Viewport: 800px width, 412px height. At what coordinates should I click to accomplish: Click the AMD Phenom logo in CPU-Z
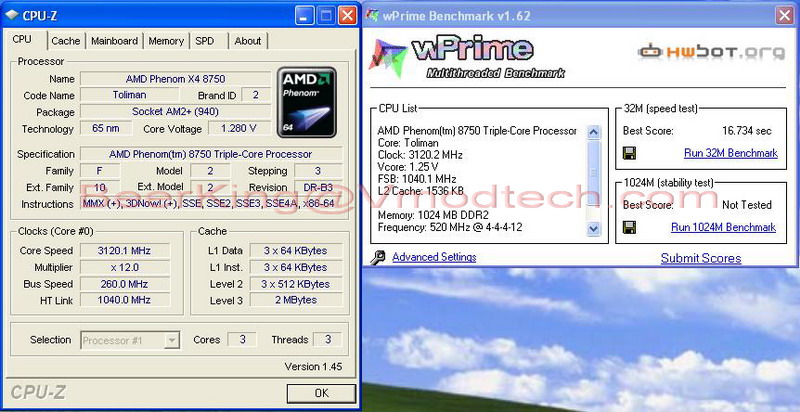point(307,102)
